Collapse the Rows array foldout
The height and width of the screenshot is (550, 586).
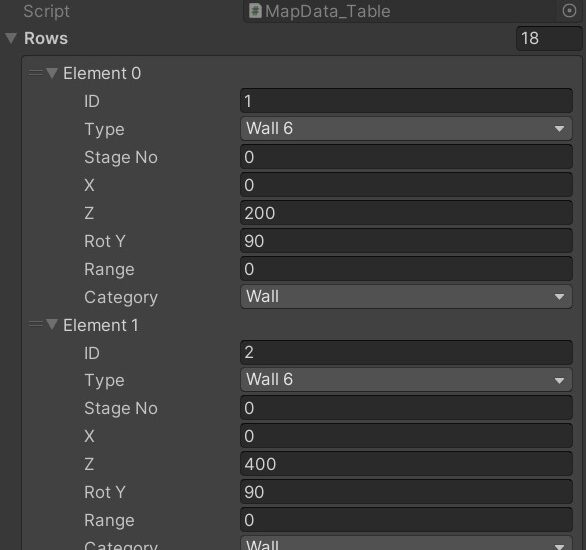coord(11,38)
